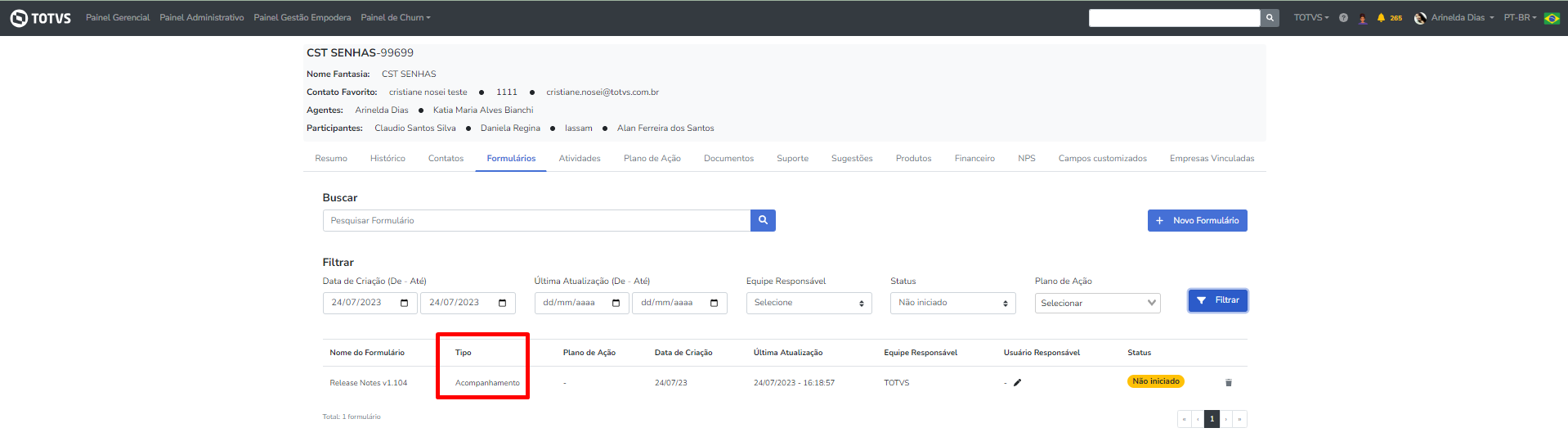The image size is (1568, 437).
Task: Open the Financeiro tab
Action: coord(974,159)
